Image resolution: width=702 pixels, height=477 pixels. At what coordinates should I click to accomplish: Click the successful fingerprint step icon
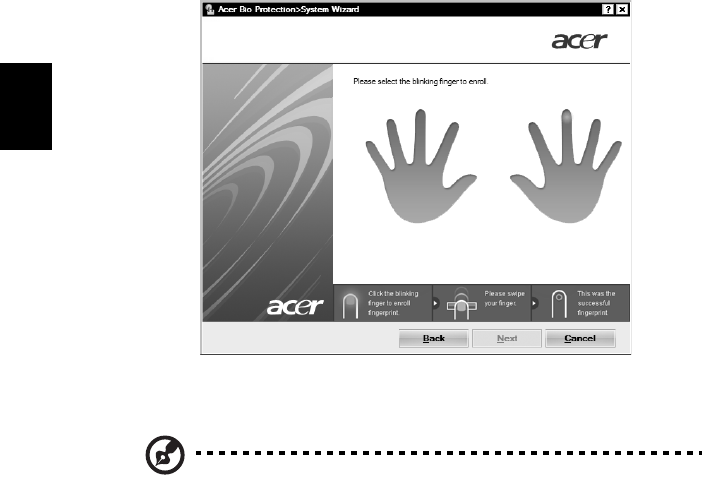click(559, 304)
